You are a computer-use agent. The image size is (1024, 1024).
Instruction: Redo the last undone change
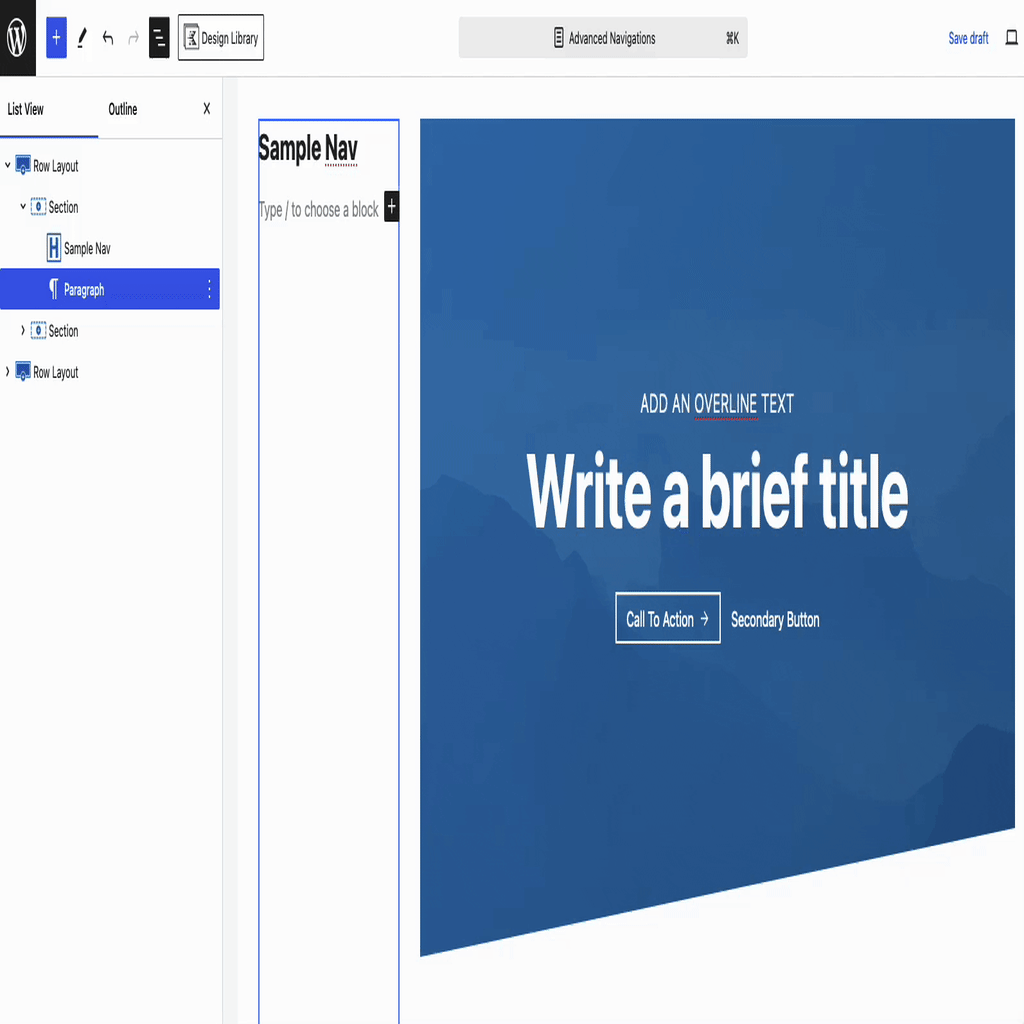133,38
